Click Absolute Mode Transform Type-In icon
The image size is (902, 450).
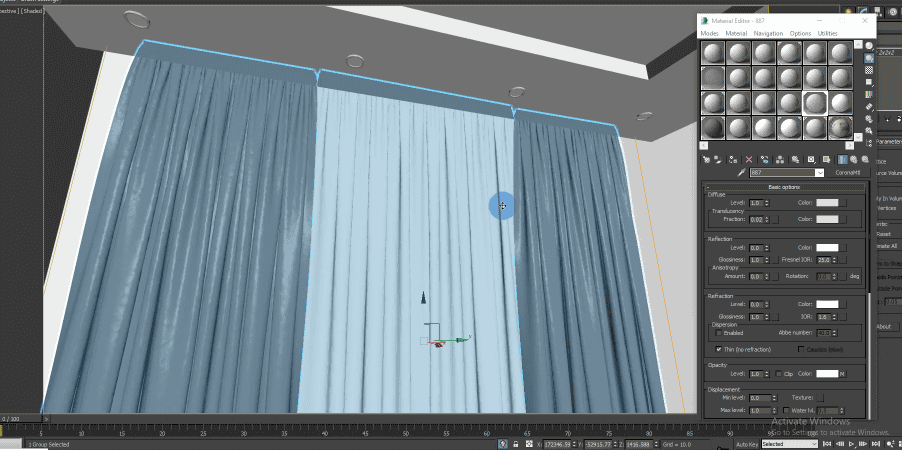[x=529, y=444]
